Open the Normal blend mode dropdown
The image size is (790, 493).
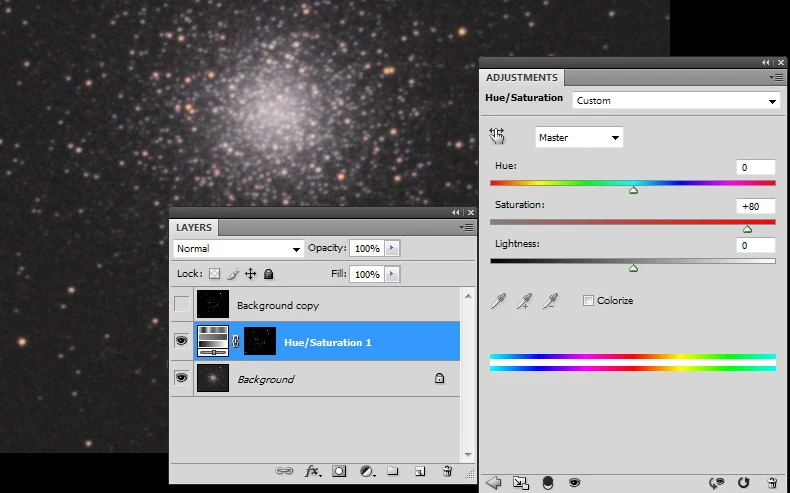pyautogui.click(x=238, y=248)
